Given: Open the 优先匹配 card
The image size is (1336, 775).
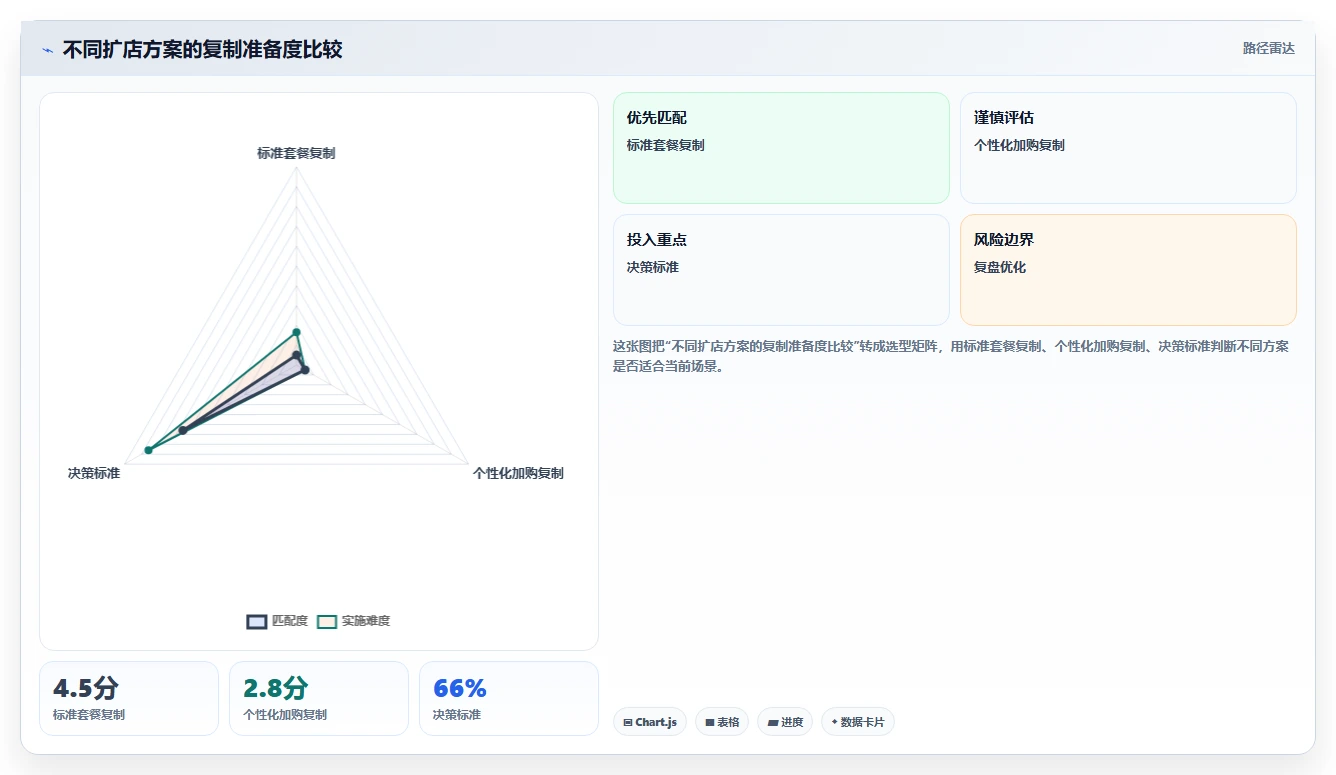Looking at the screenshot, I should (x=781, y=148).
